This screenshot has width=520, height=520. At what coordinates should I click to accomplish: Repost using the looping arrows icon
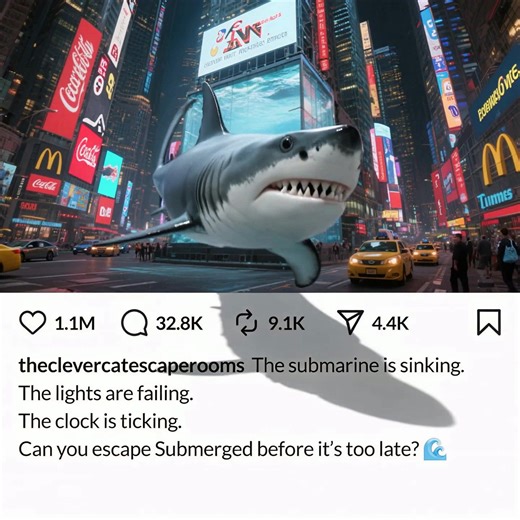[246, 323]
